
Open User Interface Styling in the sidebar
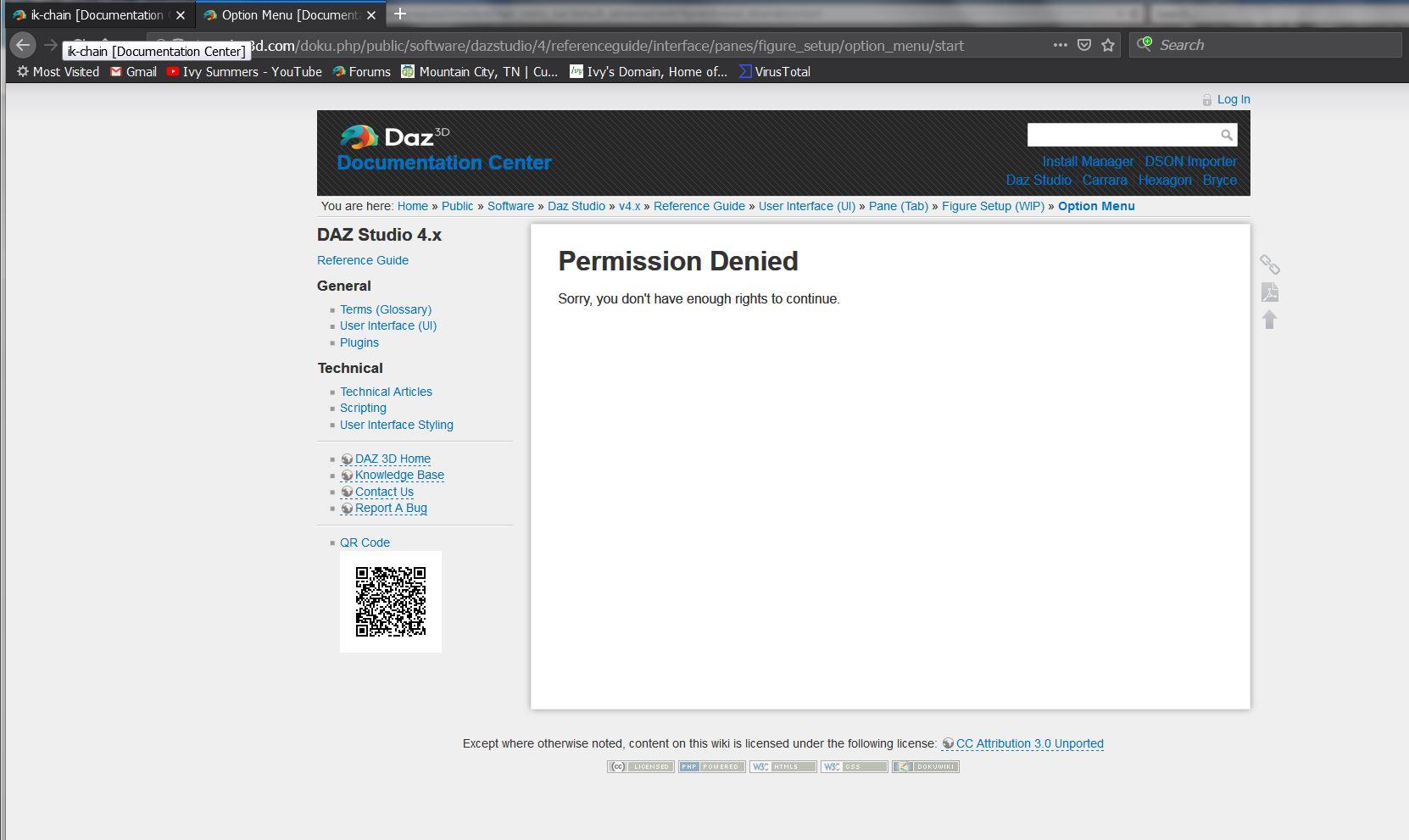pyautogui.click(x=397, y=425)
